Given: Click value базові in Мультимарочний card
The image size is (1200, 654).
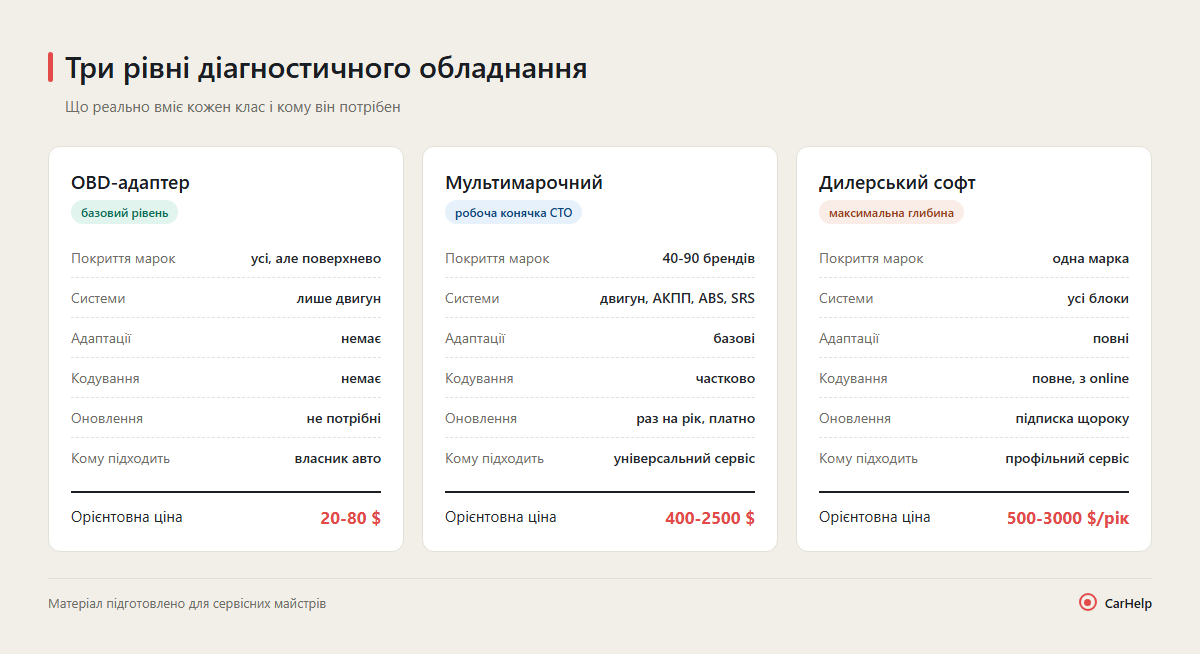Looking at the screenshot, I should pos(734,338).
